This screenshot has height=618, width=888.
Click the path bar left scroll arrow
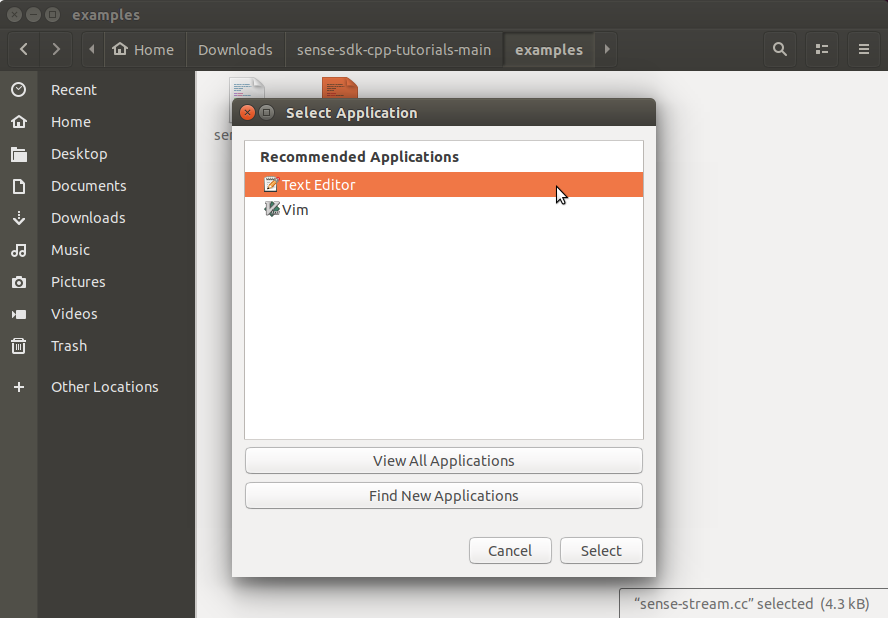pos(92,49)
